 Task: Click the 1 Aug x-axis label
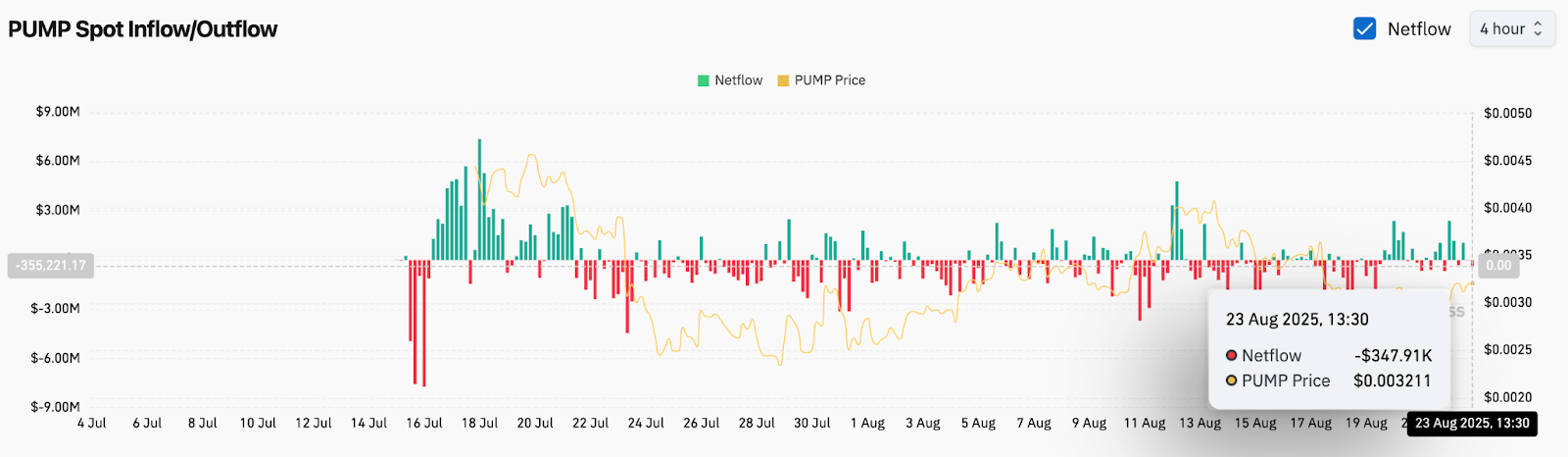(x=867, y=423)
